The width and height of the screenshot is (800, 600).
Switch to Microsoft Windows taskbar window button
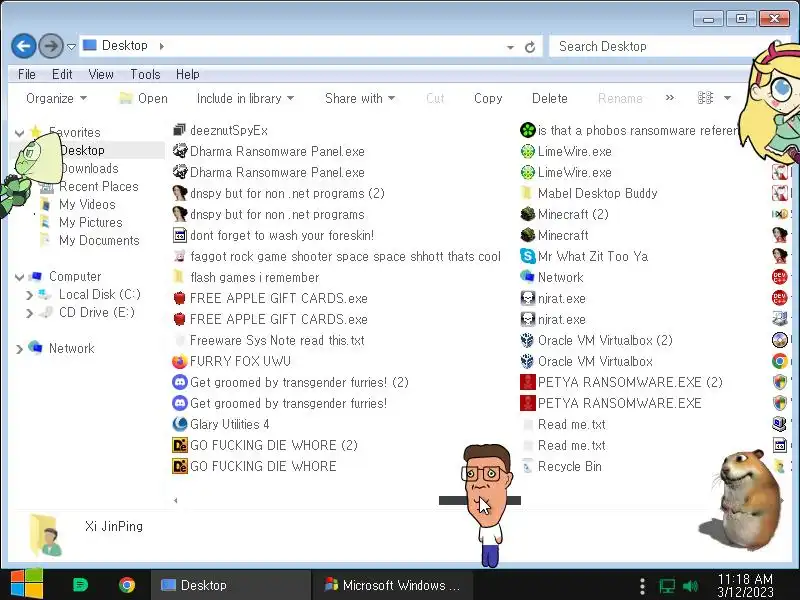point(394,585)
